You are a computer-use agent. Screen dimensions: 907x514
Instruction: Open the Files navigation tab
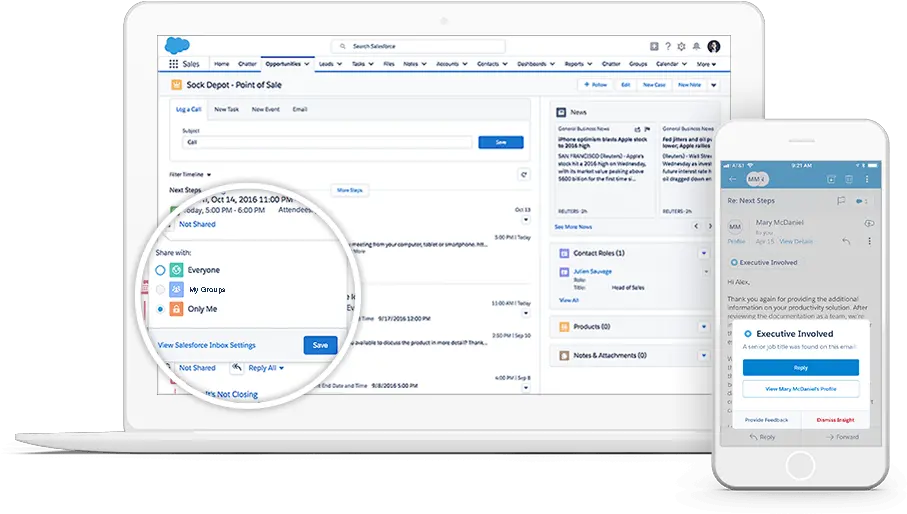(389, 64)
